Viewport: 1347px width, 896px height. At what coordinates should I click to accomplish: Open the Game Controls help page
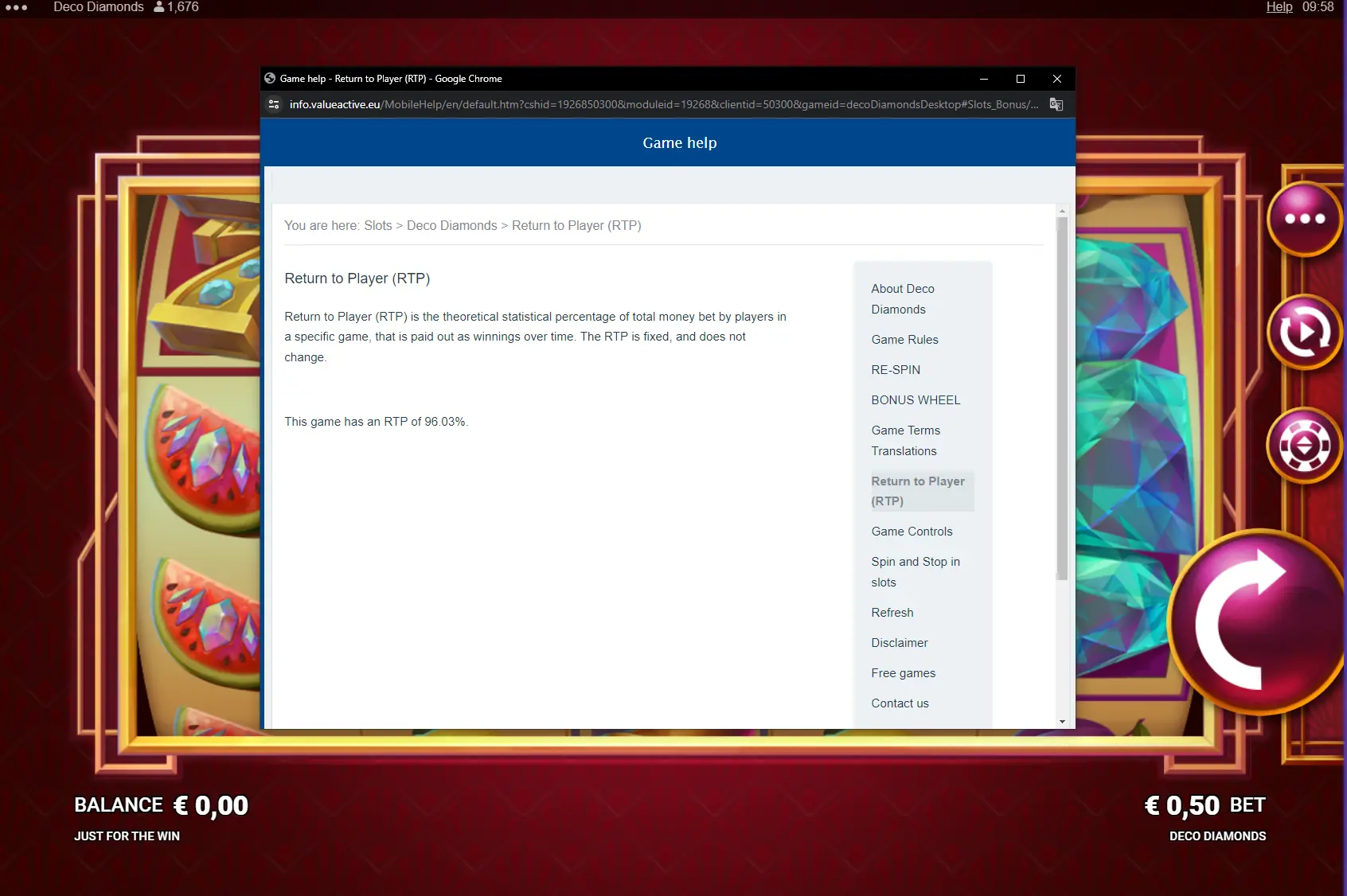(x=912, y=532)
